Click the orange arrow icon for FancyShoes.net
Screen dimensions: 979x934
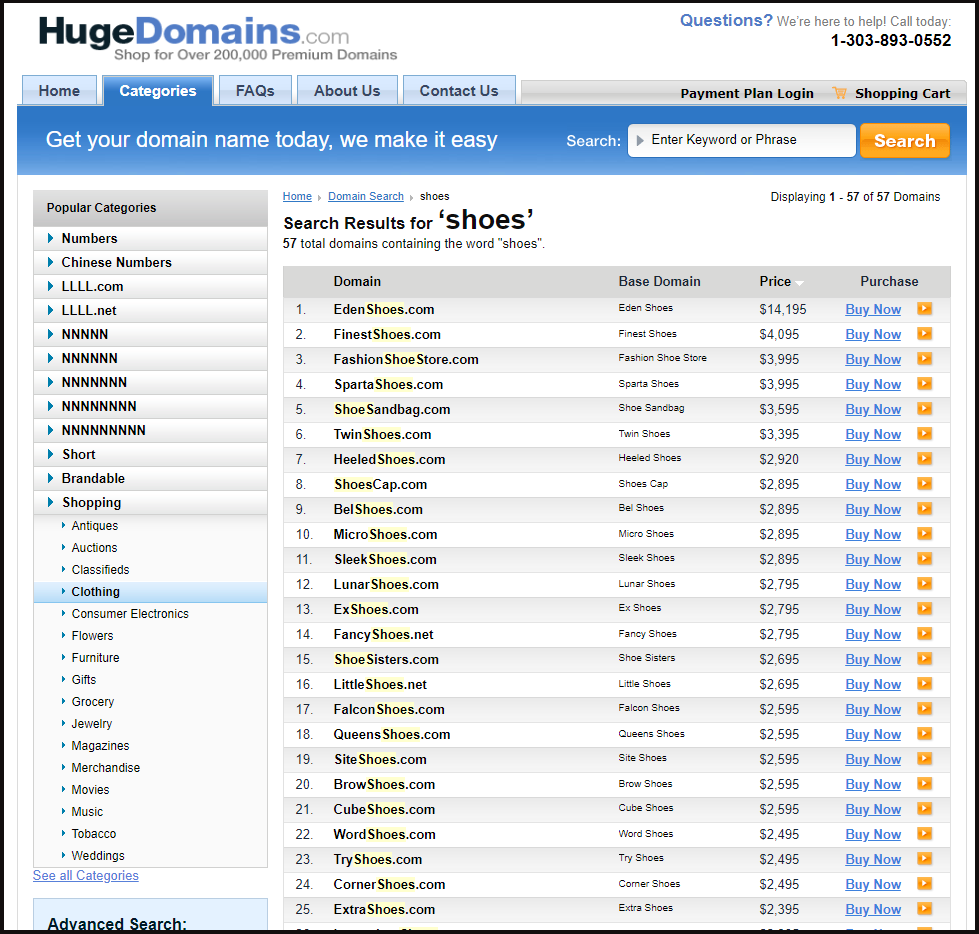click(925, 633)
